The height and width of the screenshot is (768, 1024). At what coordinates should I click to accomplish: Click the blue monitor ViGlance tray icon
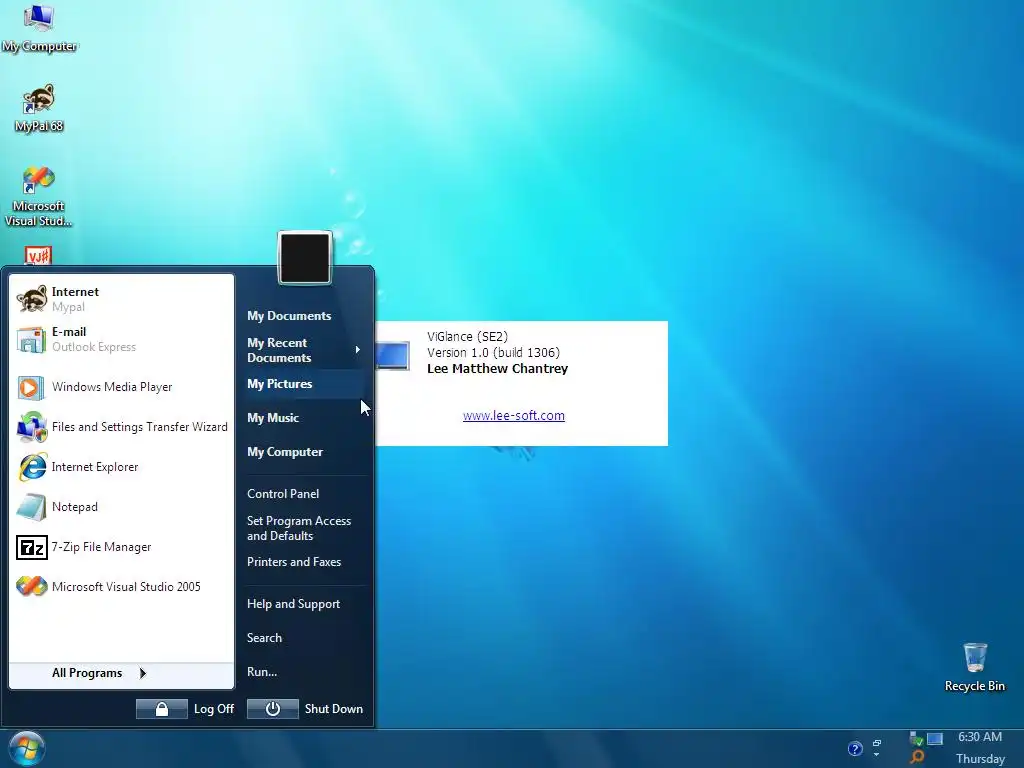tap(935, 739)
